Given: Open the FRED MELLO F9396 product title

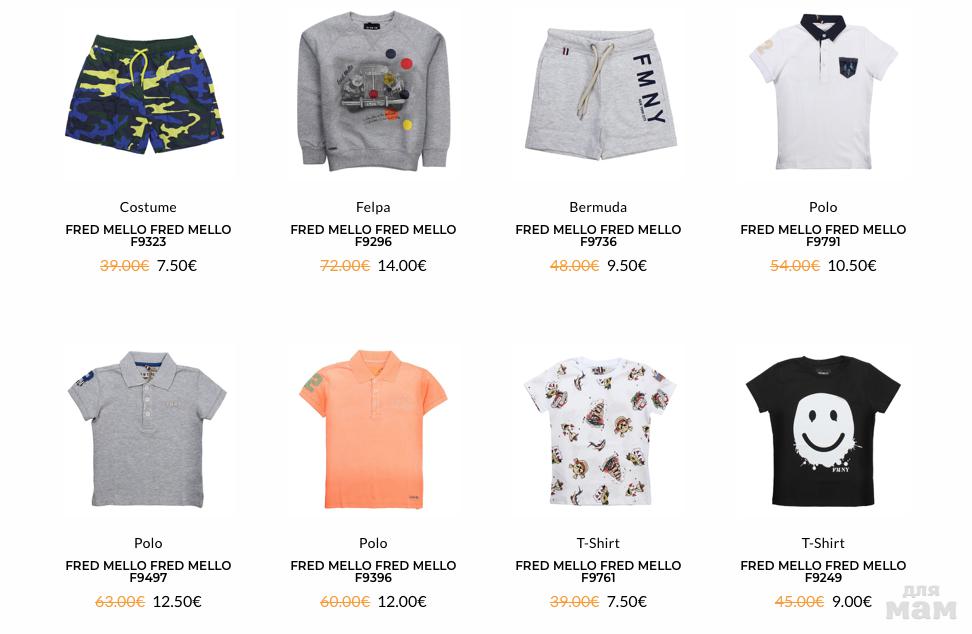Looking at the screenshot, I should tap(373, 571).
